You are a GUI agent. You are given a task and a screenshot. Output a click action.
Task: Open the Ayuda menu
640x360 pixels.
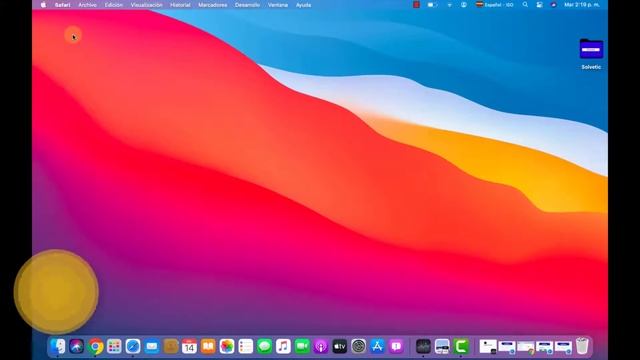point(303,5)
